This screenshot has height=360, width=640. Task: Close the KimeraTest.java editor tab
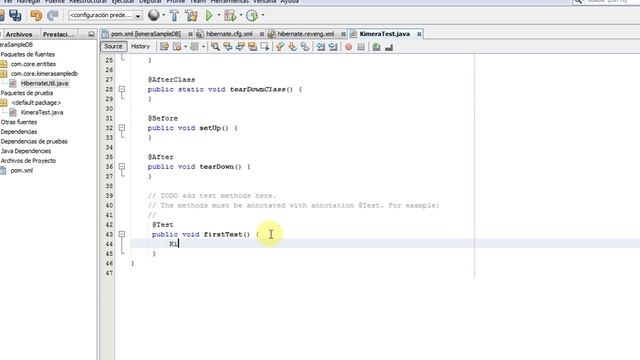tap(419, 34)
